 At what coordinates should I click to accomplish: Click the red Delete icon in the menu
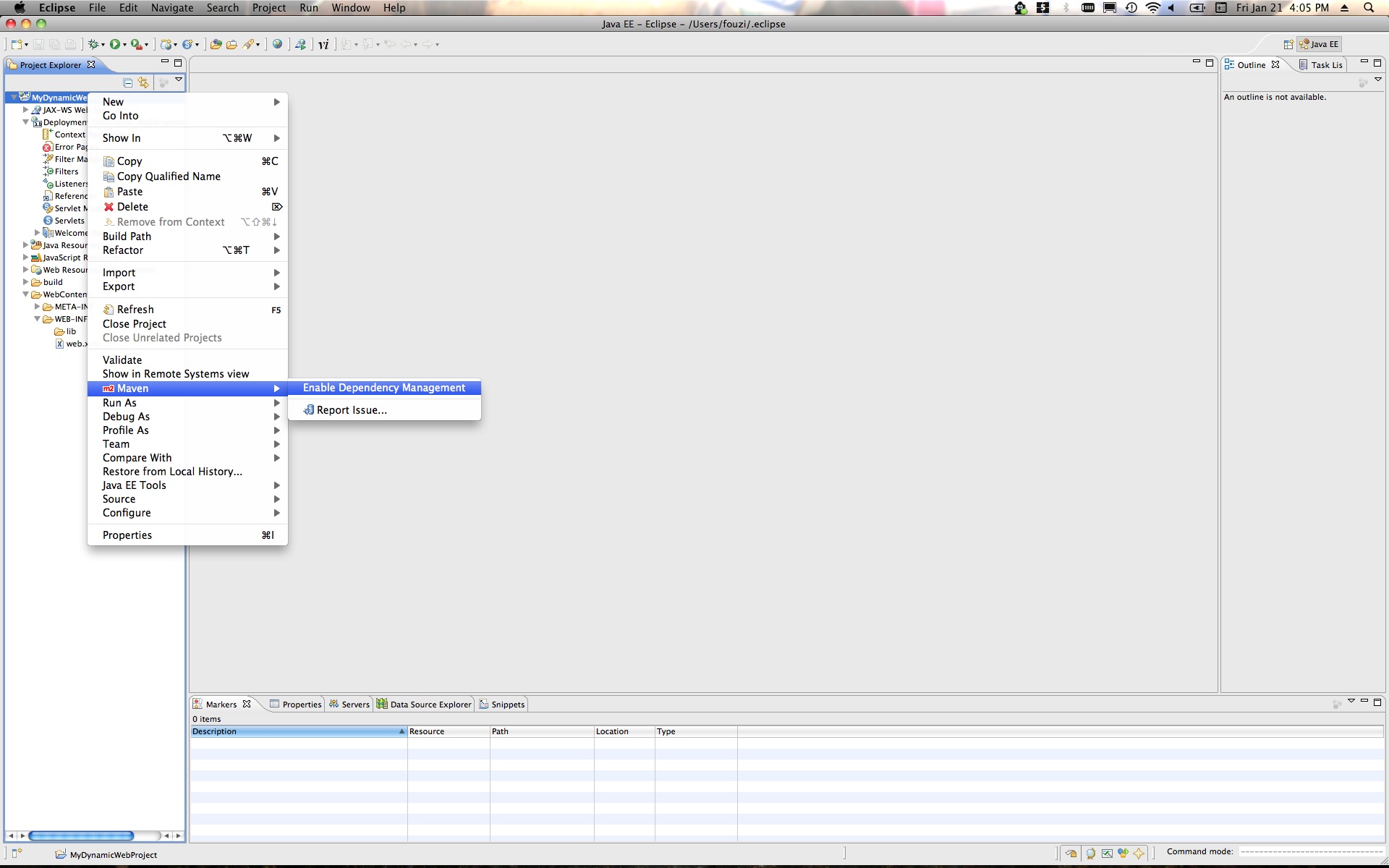[109, 207]
